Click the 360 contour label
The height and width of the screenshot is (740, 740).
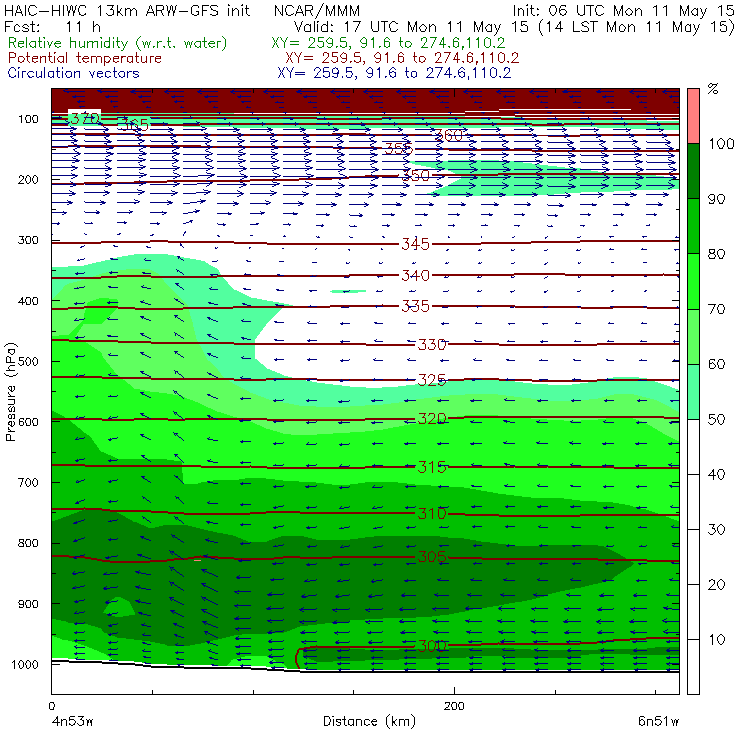click(449, 135)
